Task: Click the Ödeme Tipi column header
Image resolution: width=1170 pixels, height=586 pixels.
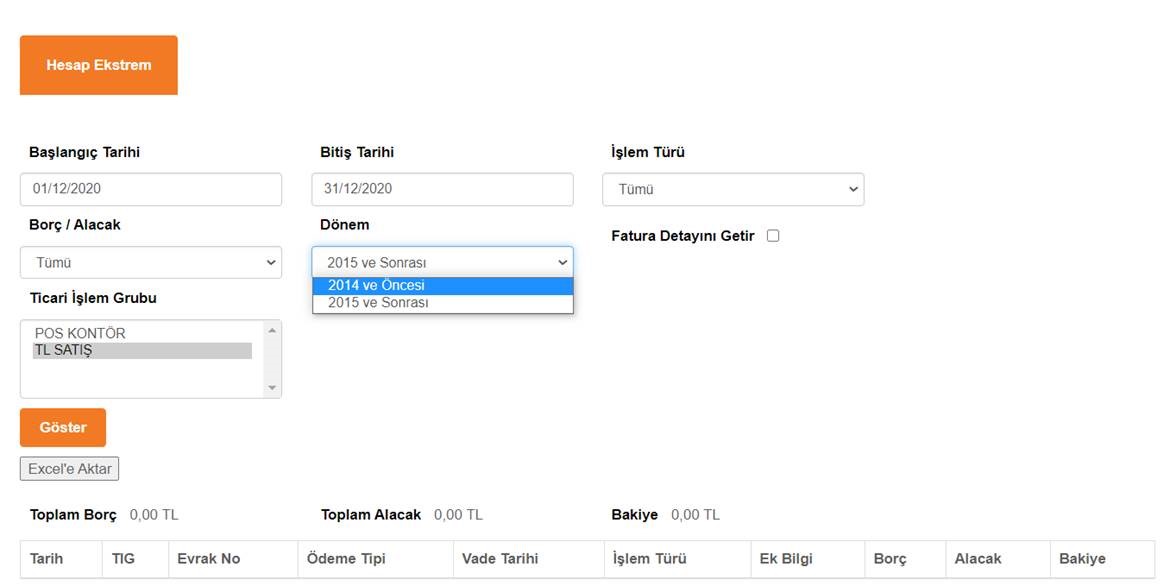Action: (x=346, y=559)
